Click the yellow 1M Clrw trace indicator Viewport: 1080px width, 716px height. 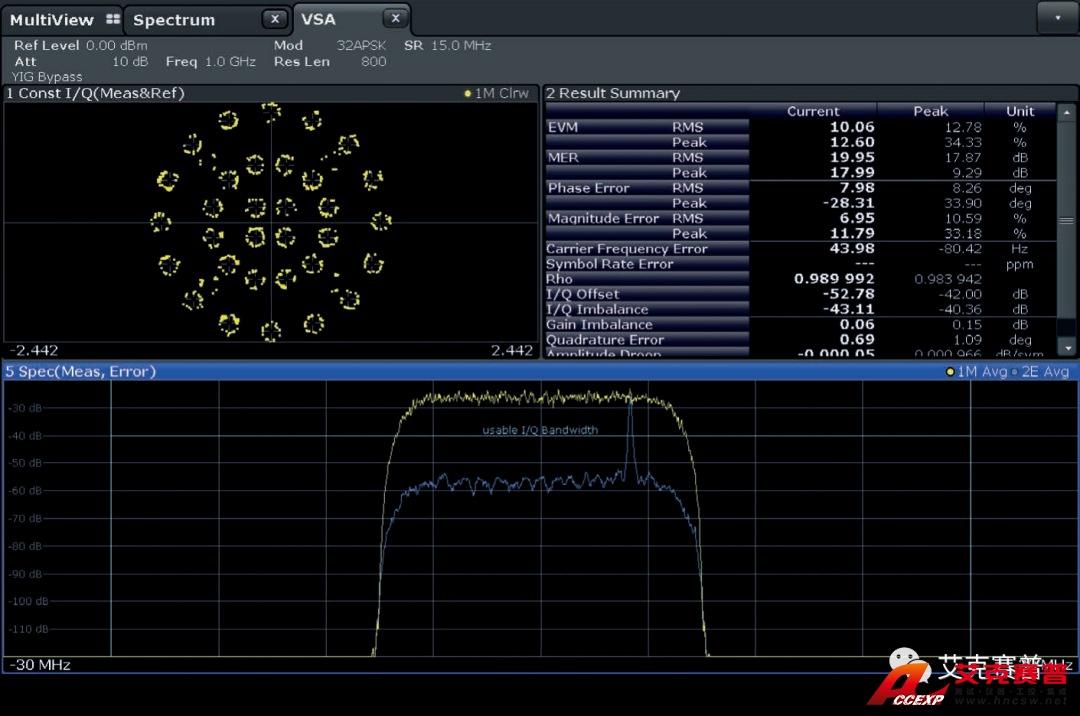tap(497, 94)
